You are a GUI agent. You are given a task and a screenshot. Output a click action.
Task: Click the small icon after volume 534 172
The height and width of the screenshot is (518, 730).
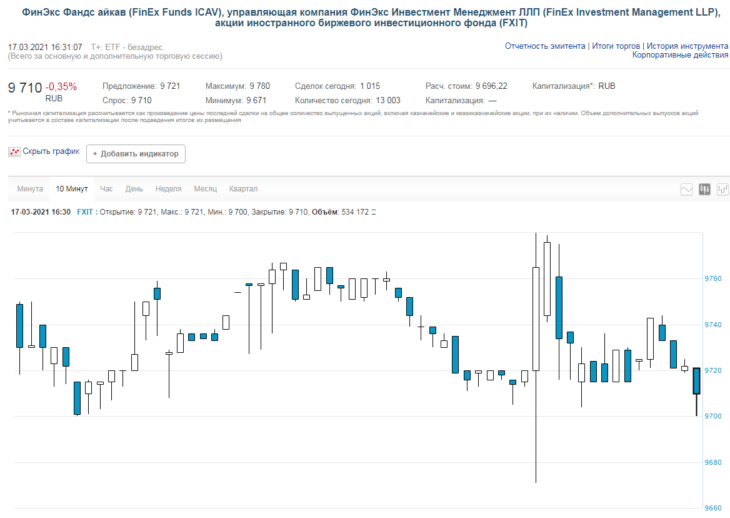373,212
